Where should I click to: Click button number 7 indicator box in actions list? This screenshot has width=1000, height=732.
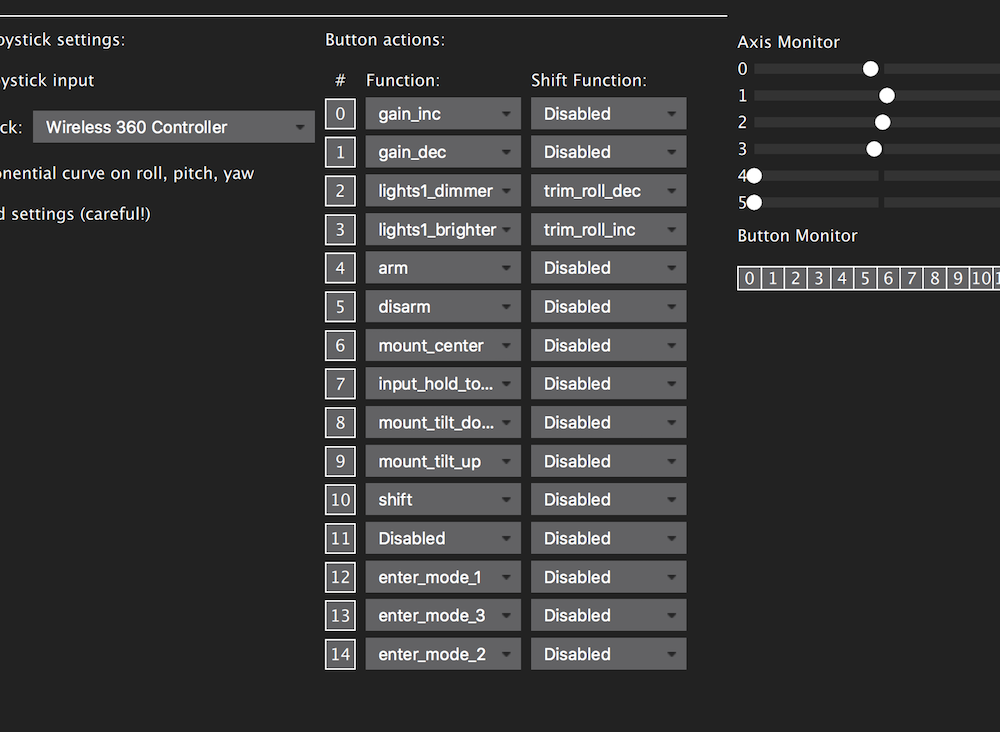(x=340, y=384)
